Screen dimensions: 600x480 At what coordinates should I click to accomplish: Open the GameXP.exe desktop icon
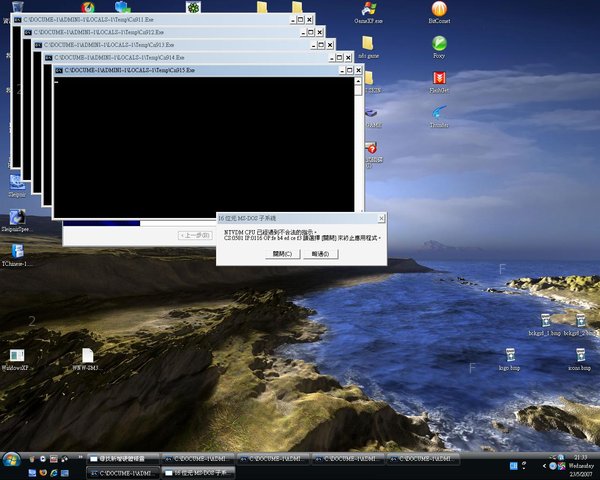[368, 12]
